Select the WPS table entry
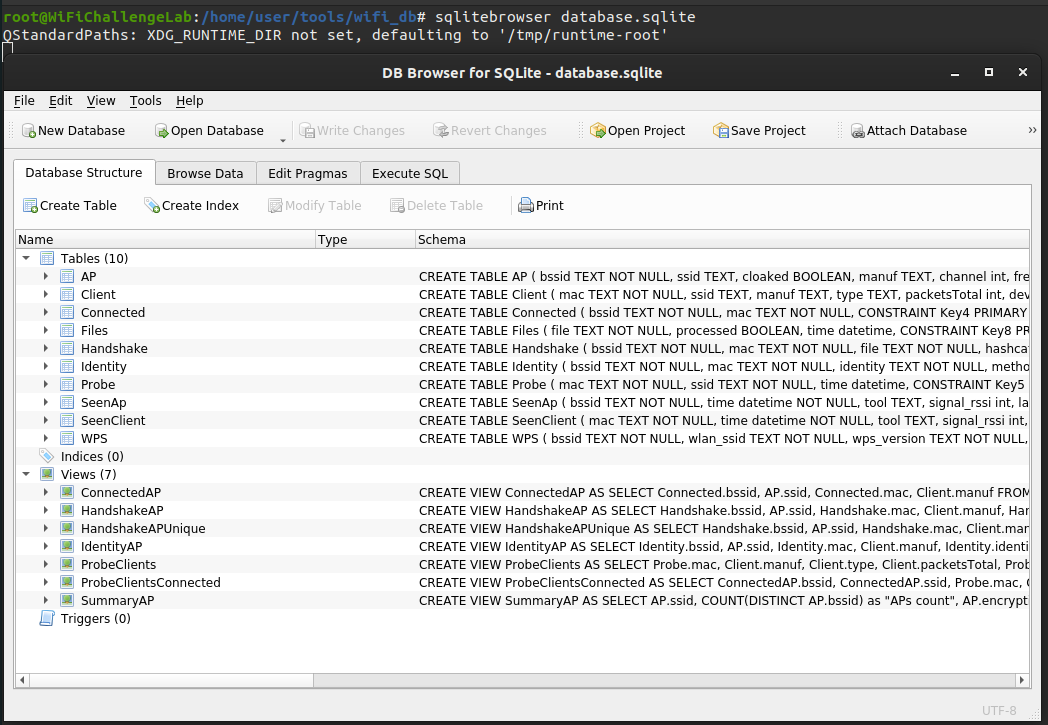This screenshot has height=725, width=1048. coord(94,439)
